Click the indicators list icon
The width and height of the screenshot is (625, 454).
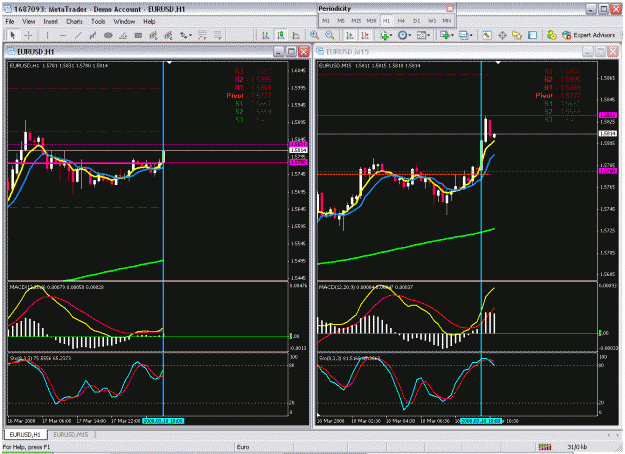coord(384,35)
